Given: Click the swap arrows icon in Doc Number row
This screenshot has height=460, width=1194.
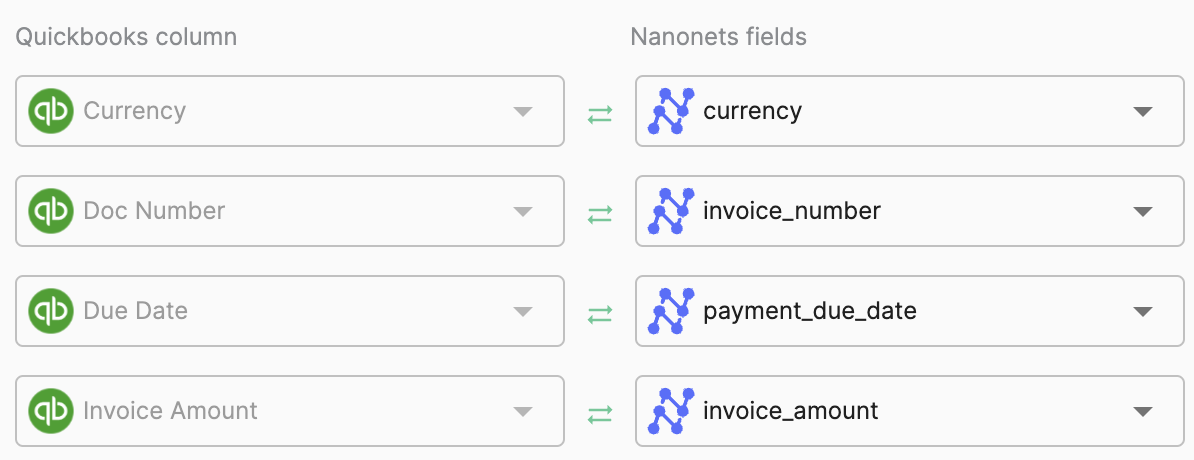Looking at the screenshot, I should tap(599, 215).
